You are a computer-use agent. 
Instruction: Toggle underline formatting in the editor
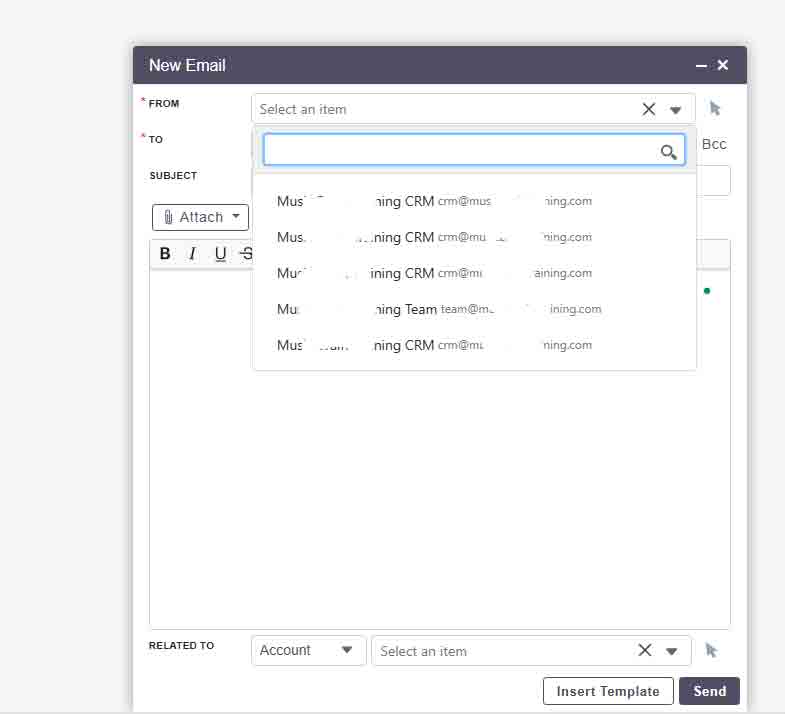pyautogui.click(x=220, y=254)
